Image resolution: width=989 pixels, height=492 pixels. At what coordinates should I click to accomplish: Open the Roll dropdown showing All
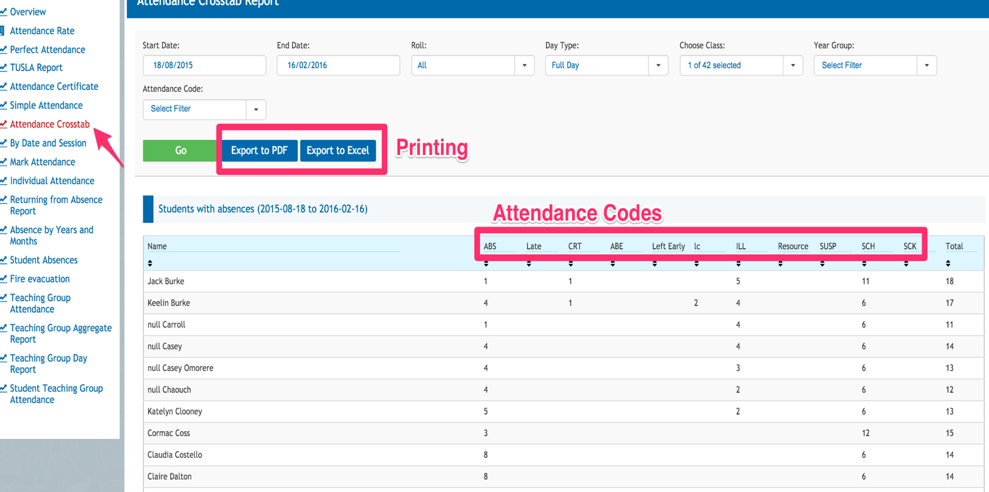coord(472,66)
